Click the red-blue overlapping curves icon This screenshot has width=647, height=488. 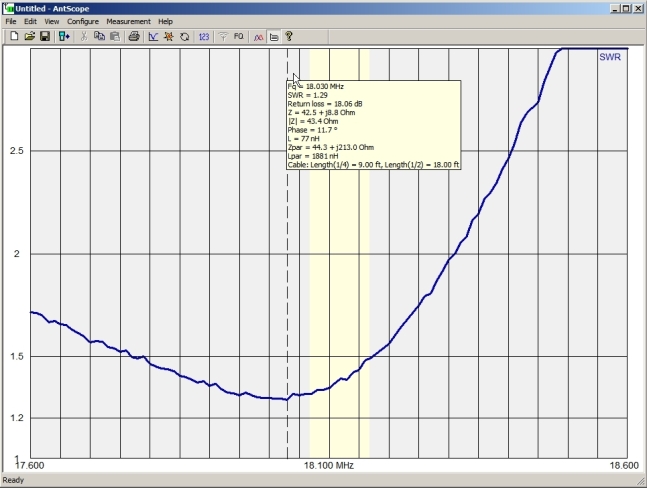[258, 37]
